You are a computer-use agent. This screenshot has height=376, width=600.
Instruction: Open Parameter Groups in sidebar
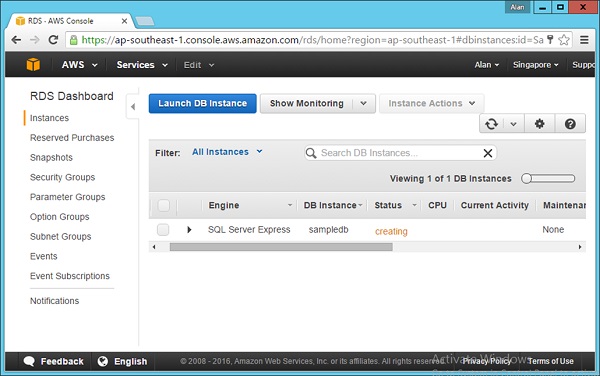pyautogui.click(x=67, y=197)
